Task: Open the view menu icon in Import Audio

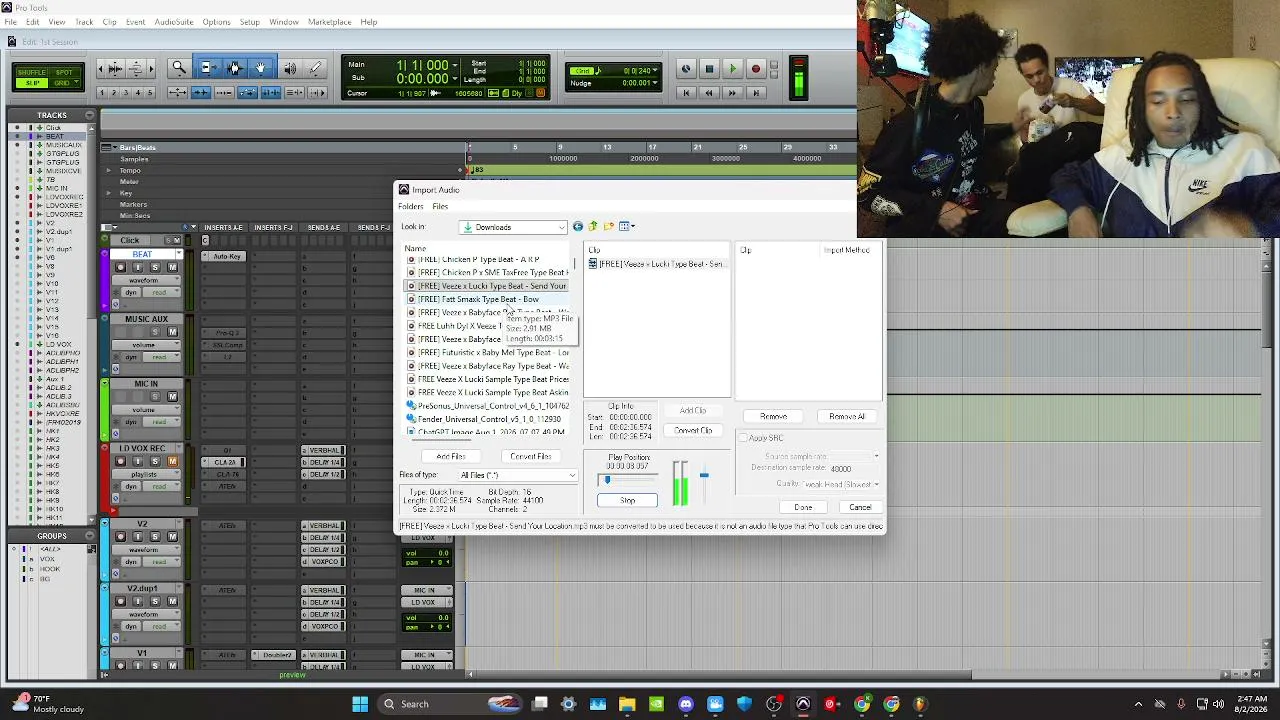Action: click(x=627, y=227)
